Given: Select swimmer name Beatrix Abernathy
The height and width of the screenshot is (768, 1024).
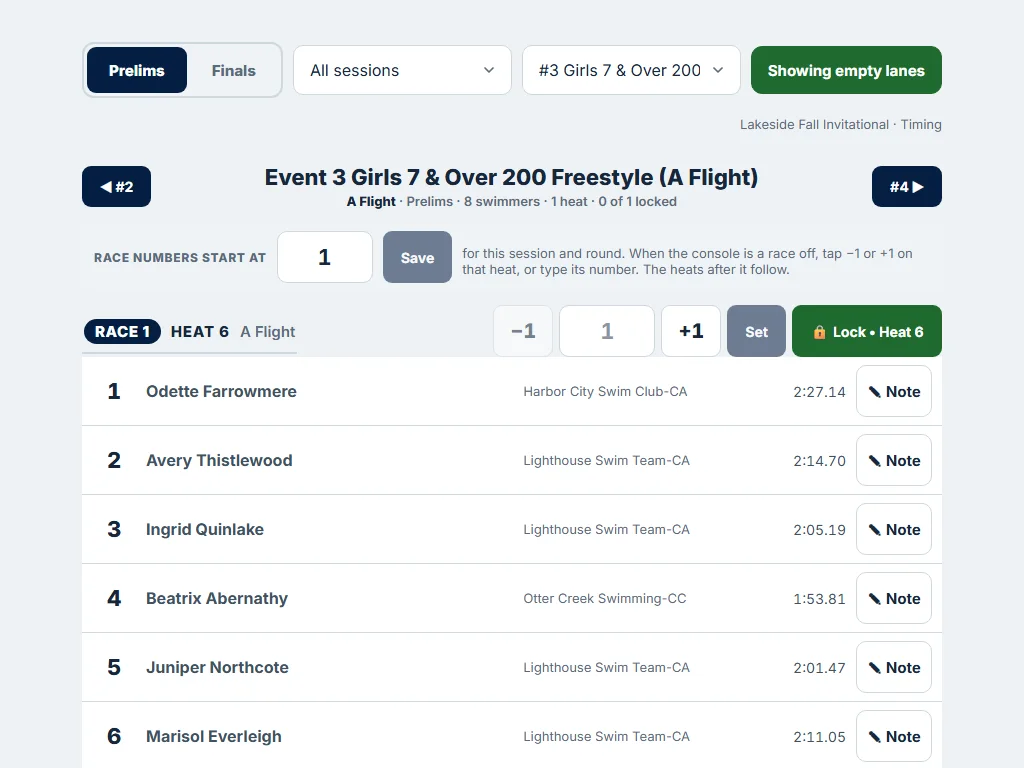Looking at the screenshot, I should [217, 598].
